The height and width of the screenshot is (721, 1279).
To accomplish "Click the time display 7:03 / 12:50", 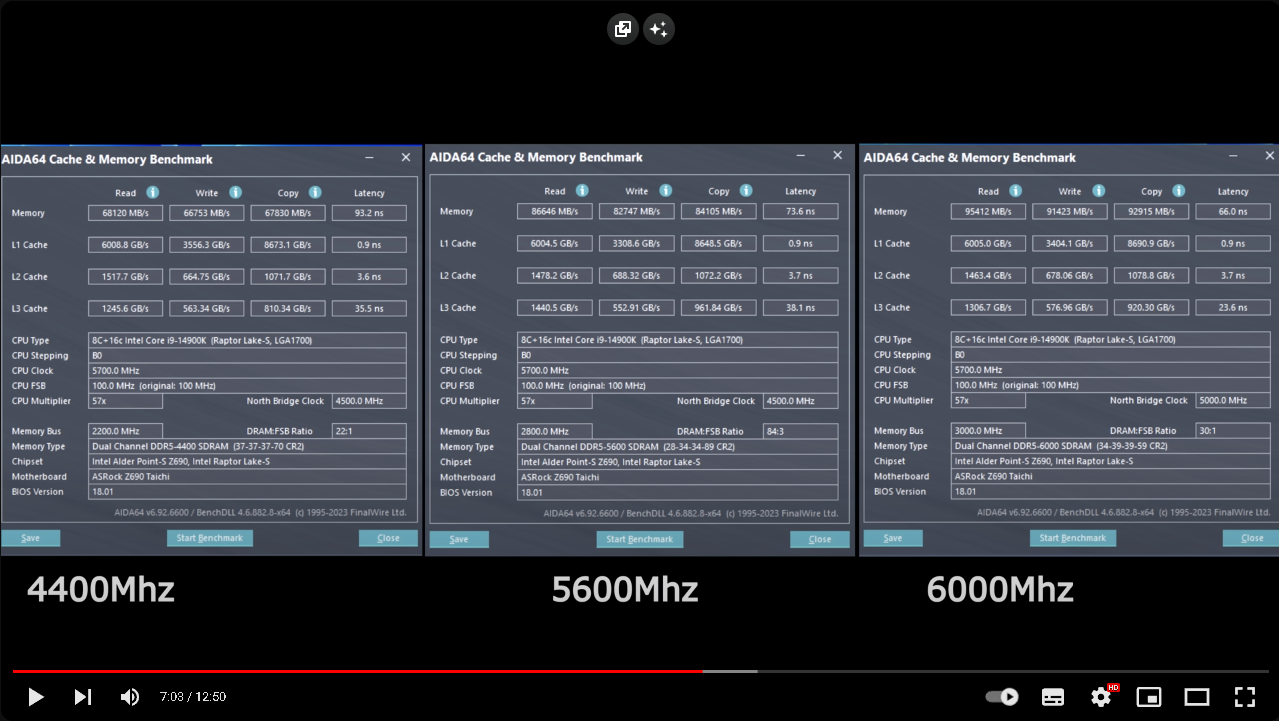I will [x=193, y=697].
